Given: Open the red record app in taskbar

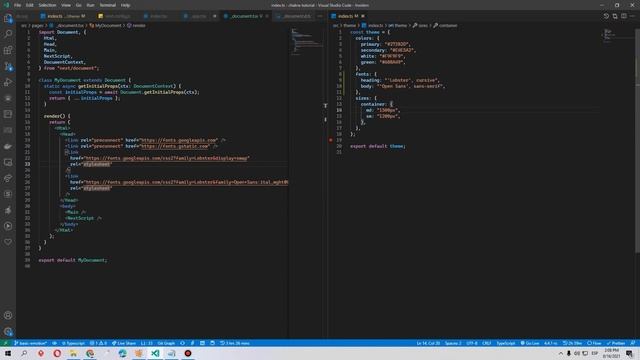Looking at the screenshot, I should click(x=188, y=353).
